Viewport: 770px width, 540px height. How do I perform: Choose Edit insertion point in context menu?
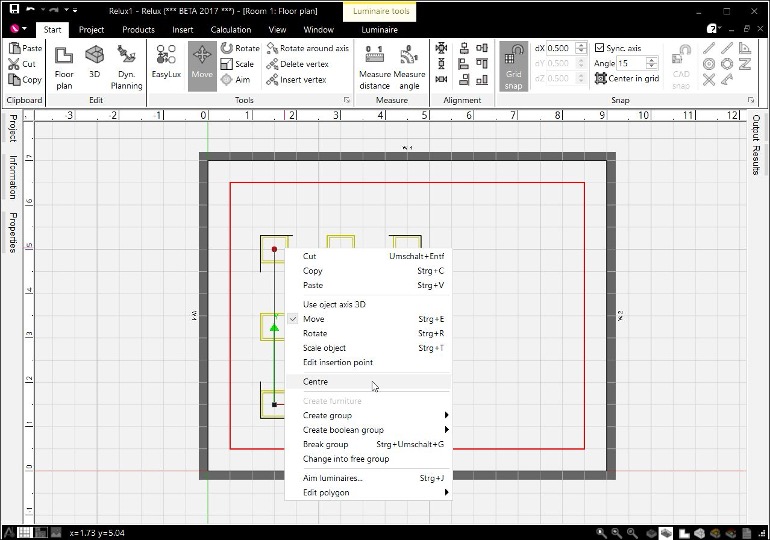(x=368, y=362)
